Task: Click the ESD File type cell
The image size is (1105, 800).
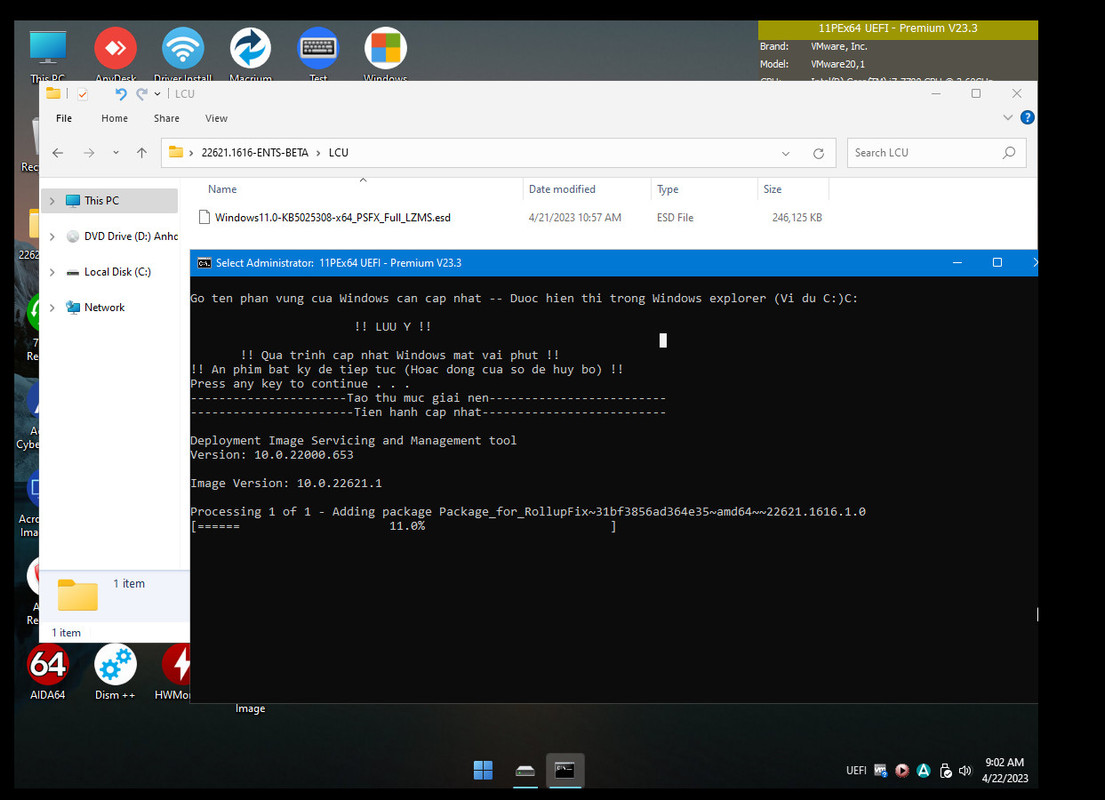Action: pyautogui.click(x=675, y=218)
